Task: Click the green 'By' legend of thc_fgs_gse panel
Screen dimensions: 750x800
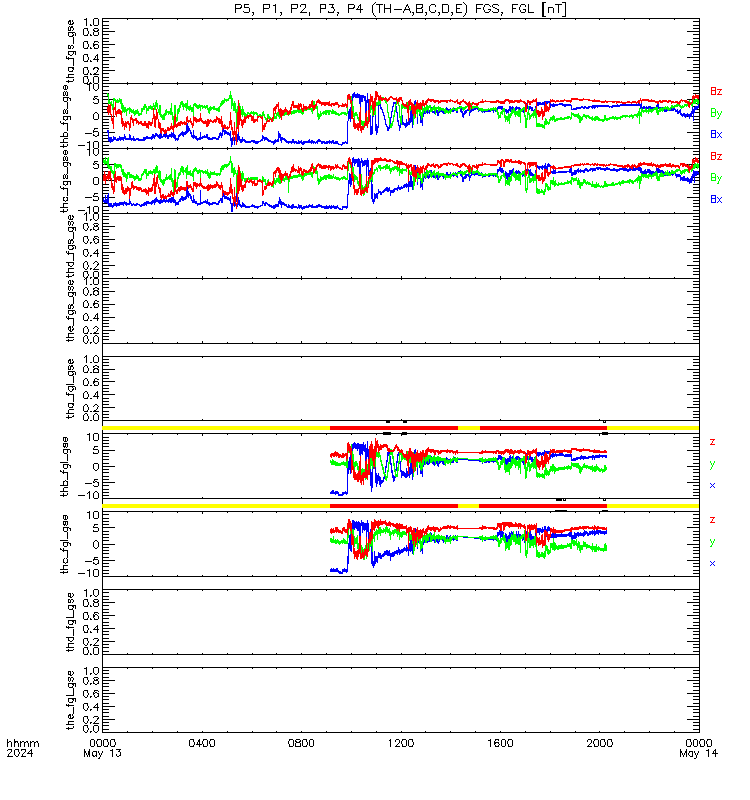Action: [x=716, y=178]
